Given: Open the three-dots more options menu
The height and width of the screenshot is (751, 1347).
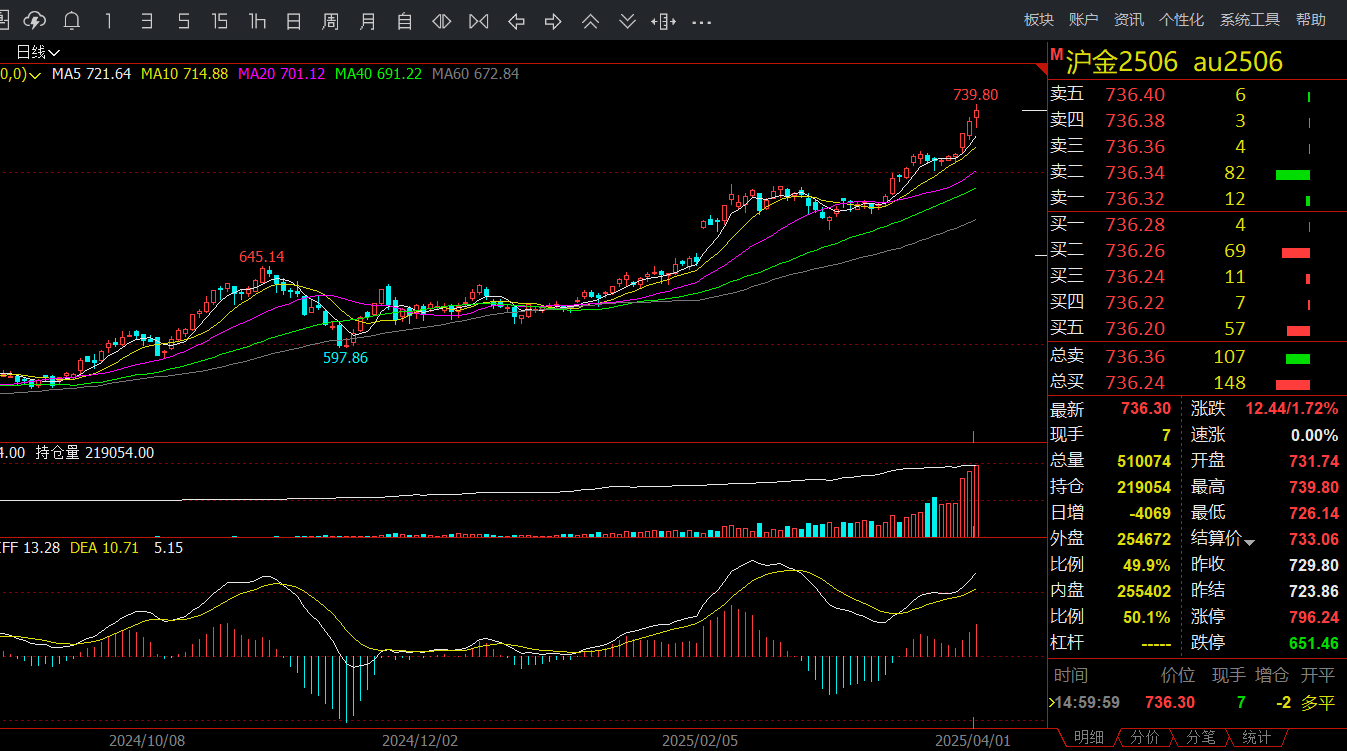Looking at the screenshot, I should (701, 20).
